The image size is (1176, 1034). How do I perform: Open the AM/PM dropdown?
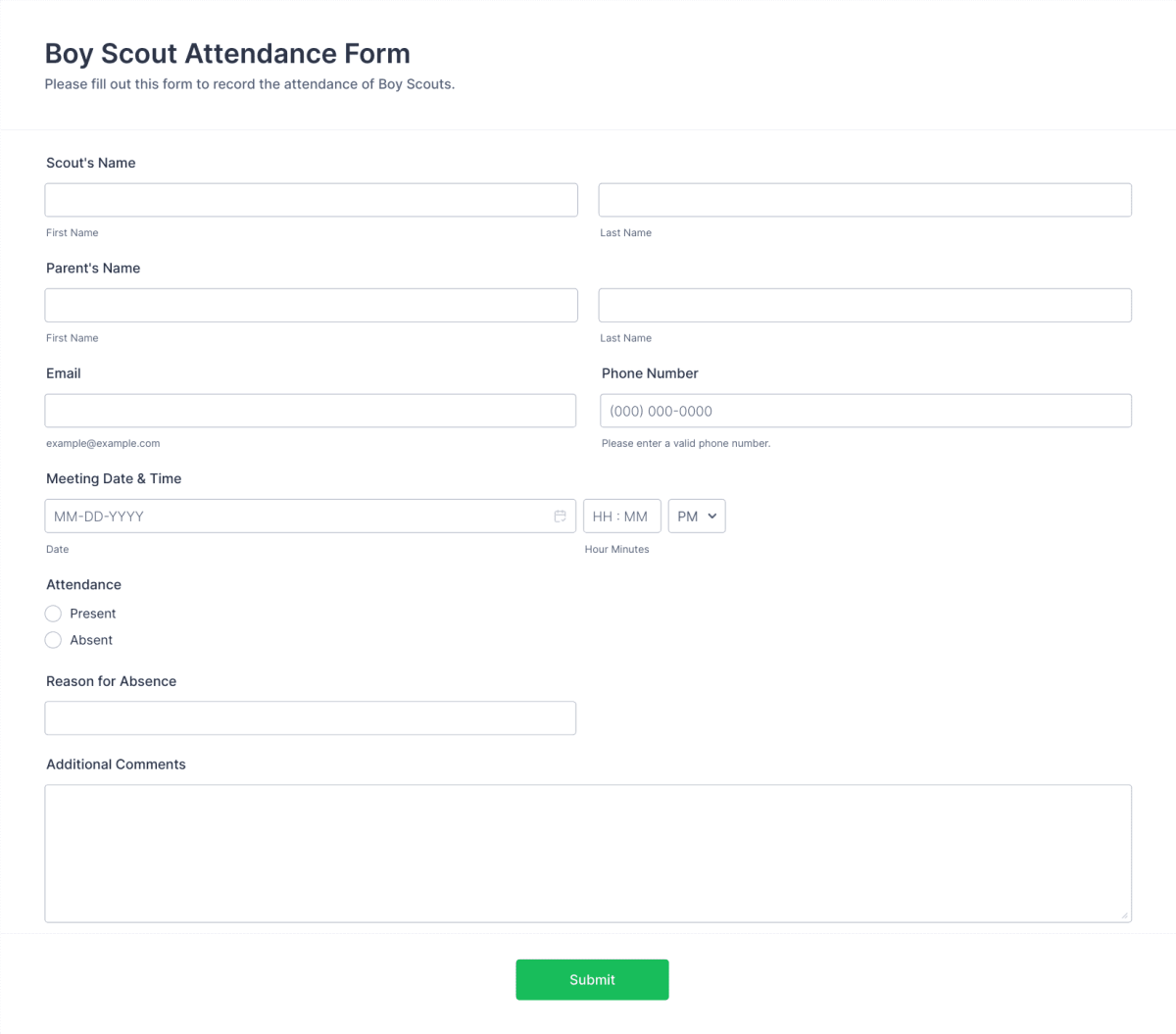coord(696,516)
